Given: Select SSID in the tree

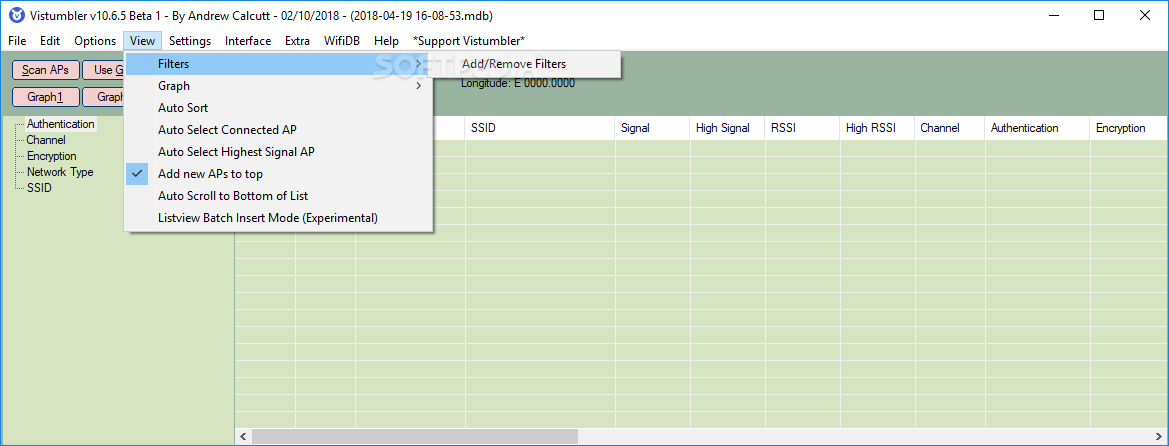Looking at the screenshot, I should pyautogui.click(x=39, y=188).
